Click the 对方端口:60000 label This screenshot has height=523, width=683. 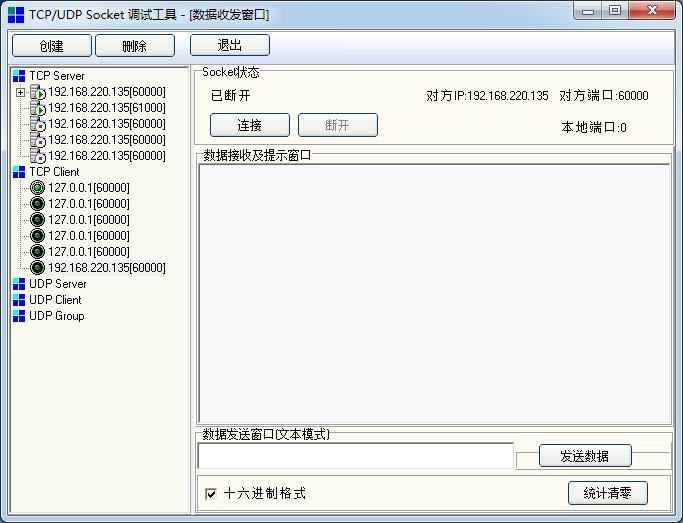[x=604, y=96]
